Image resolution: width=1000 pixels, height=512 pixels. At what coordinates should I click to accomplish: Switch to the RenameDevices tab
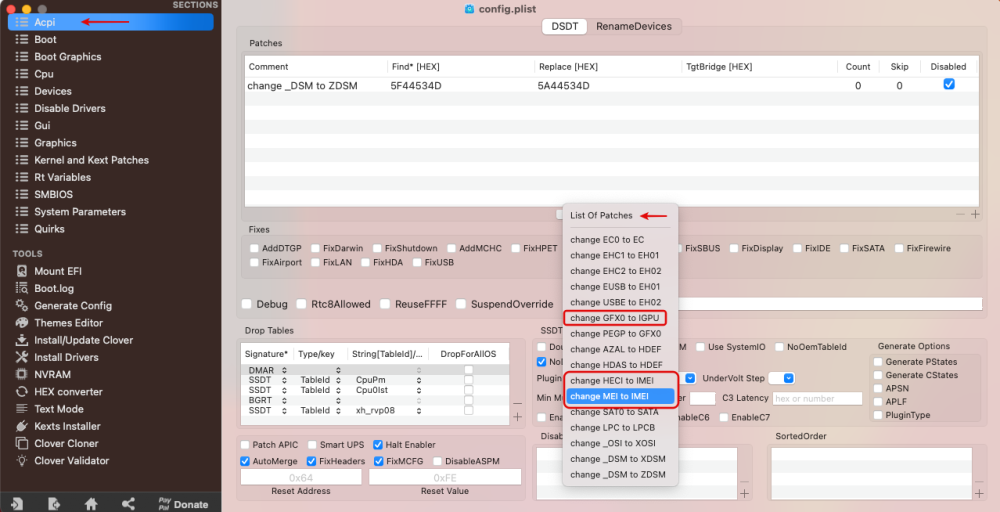click(634, 26)
